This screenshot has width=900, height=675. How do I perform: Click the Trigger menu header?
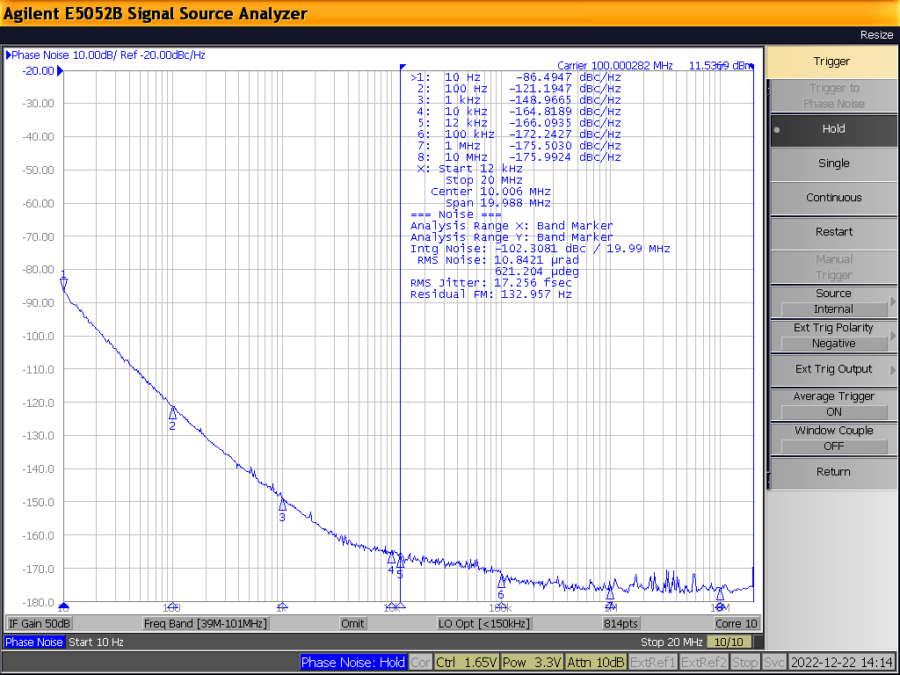click(x=832, y=62)
